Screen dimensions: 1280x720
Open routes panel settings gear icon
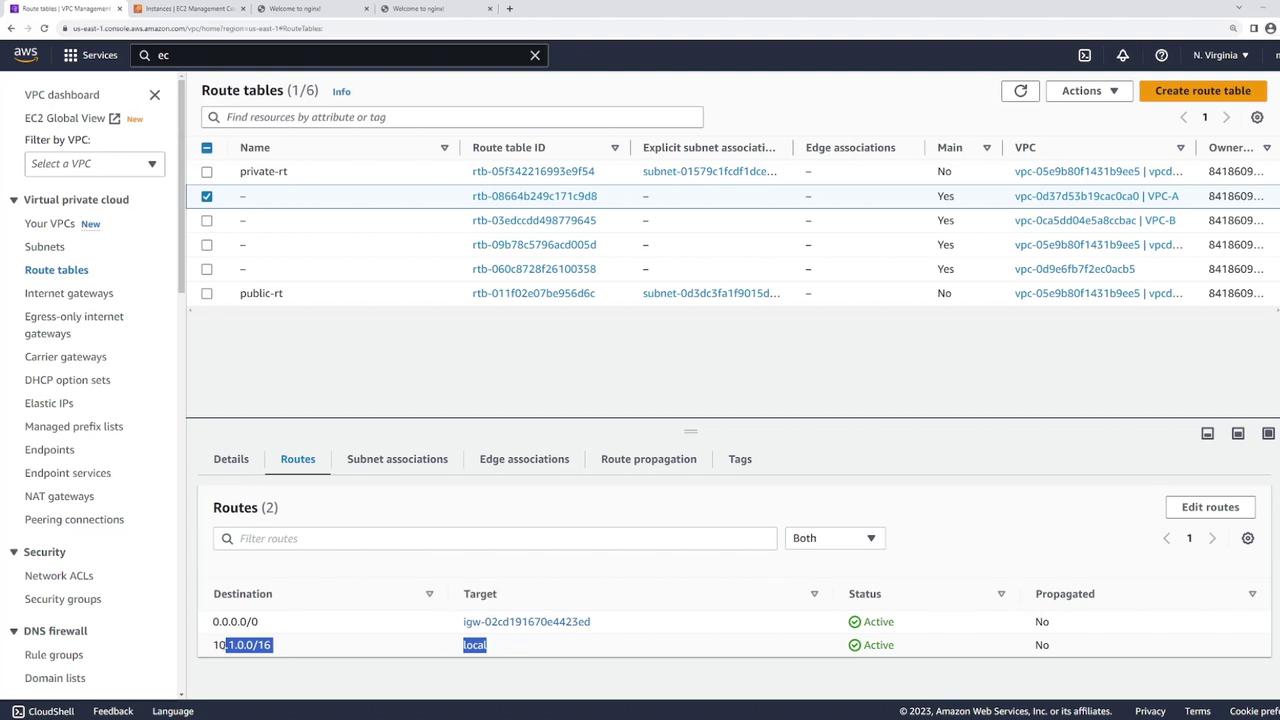[x=1248, y=539]
